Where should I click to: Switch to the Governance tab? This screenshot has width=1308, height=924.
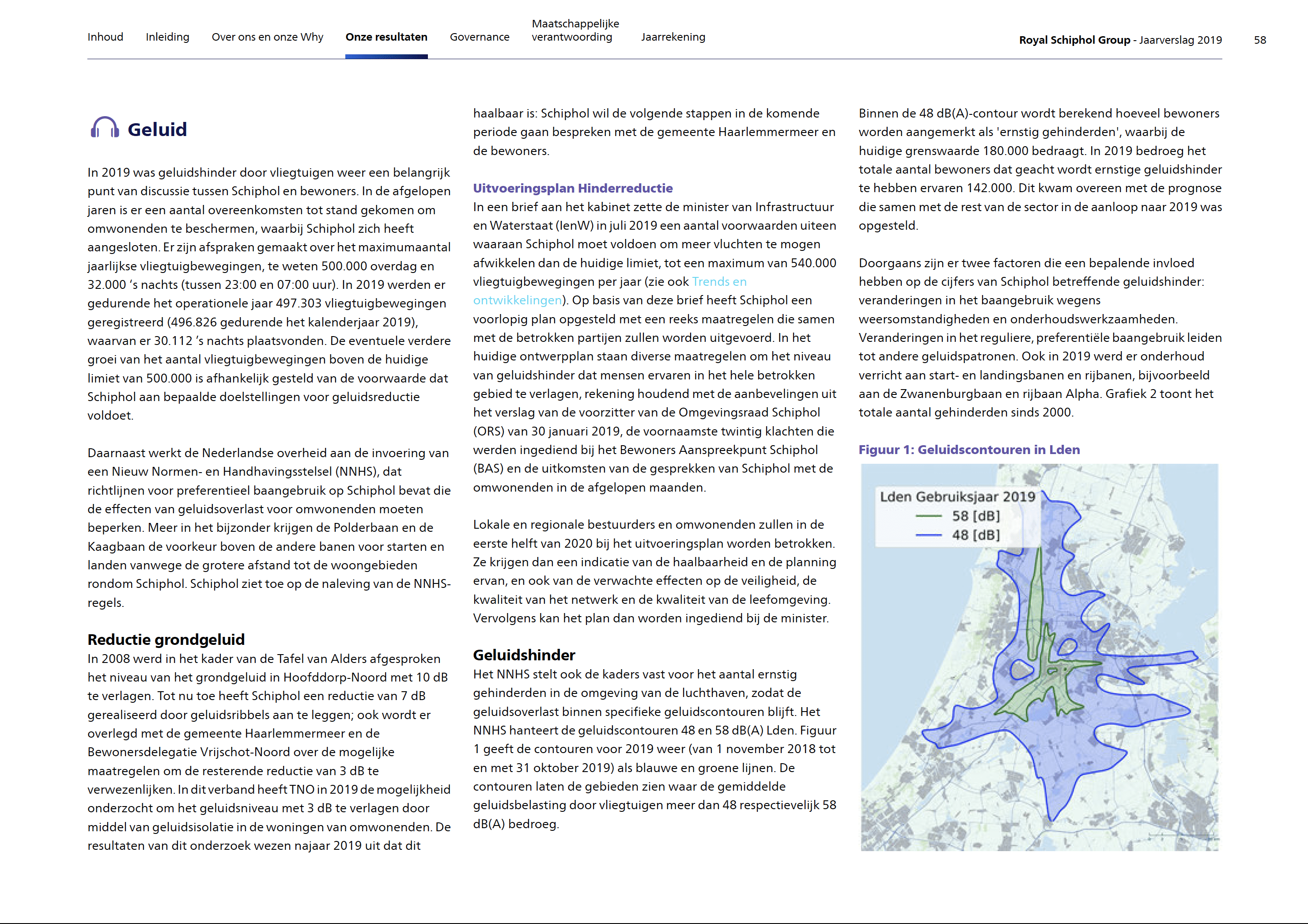pos(479,37)
